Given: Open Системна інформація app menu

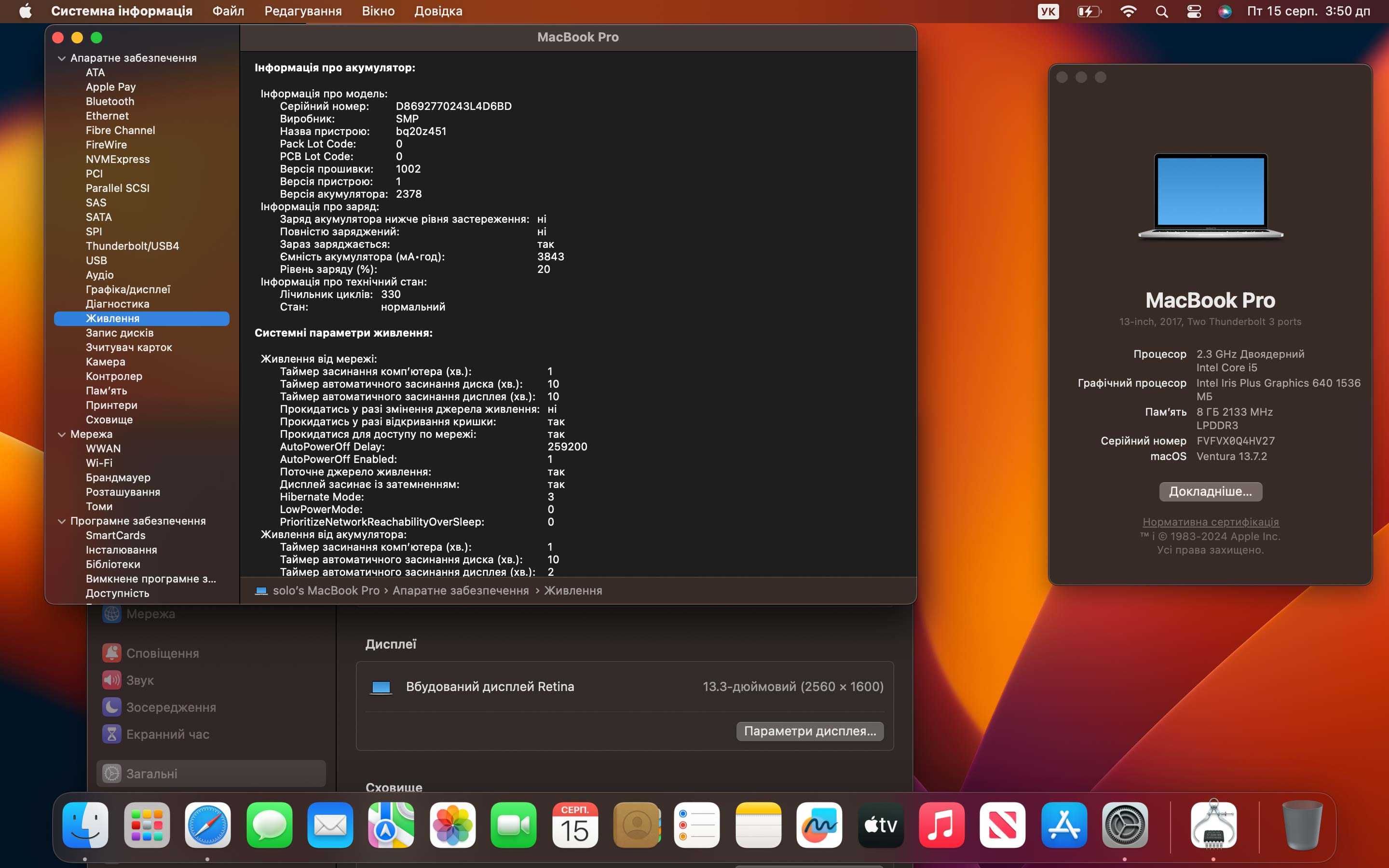Looking at the screenshot, I should (122, 12).
